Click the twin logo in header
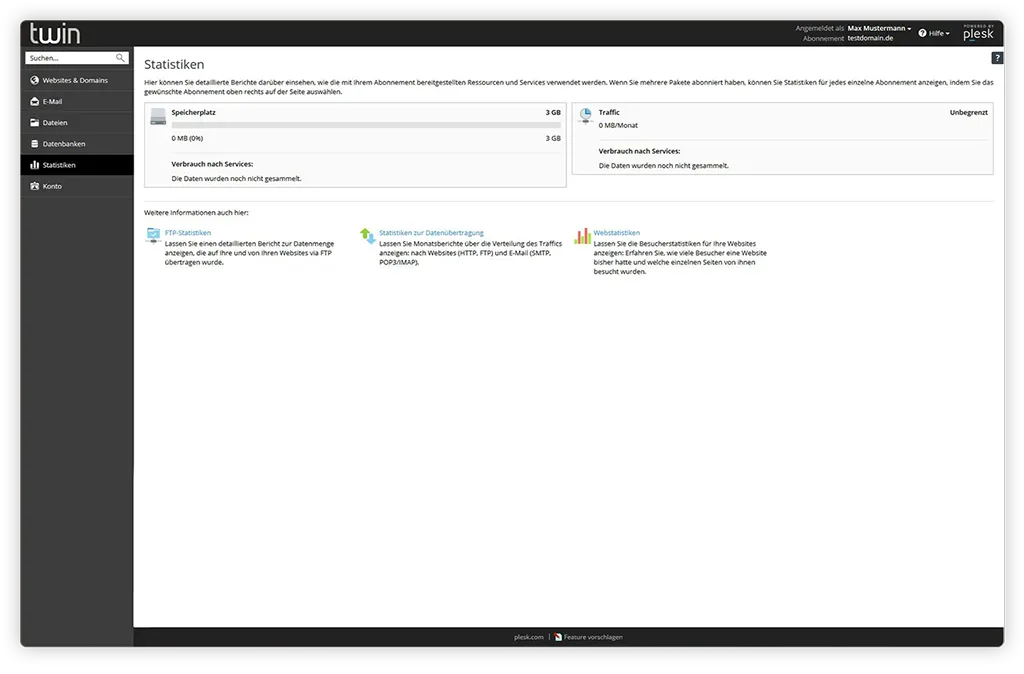The width and height of the screenshot is (1024, 674). [55, 34]
